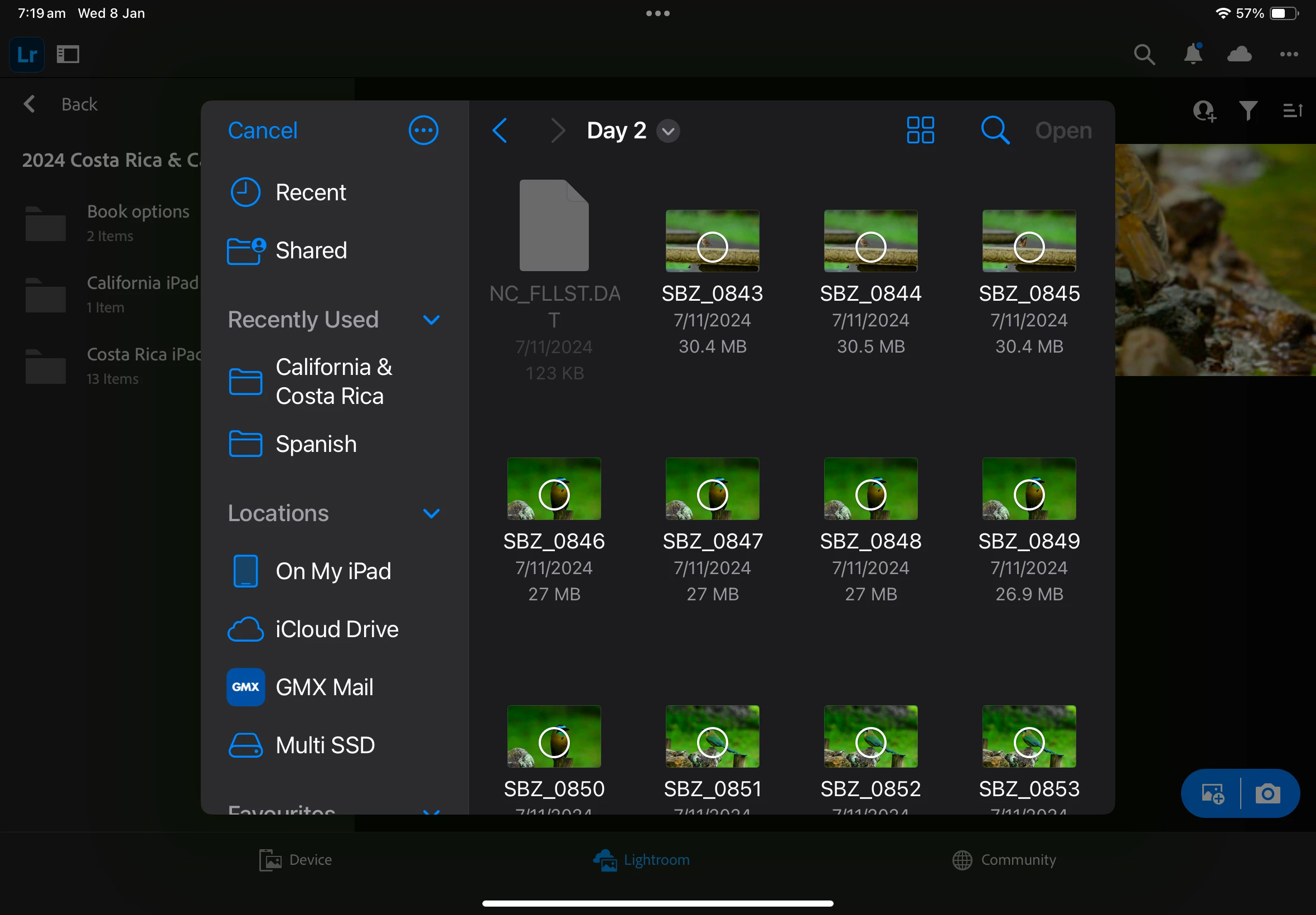The width and height of the screenshot is (1316, 915).
Task: Open the filter funnel icon
Action: (1248, 110)
